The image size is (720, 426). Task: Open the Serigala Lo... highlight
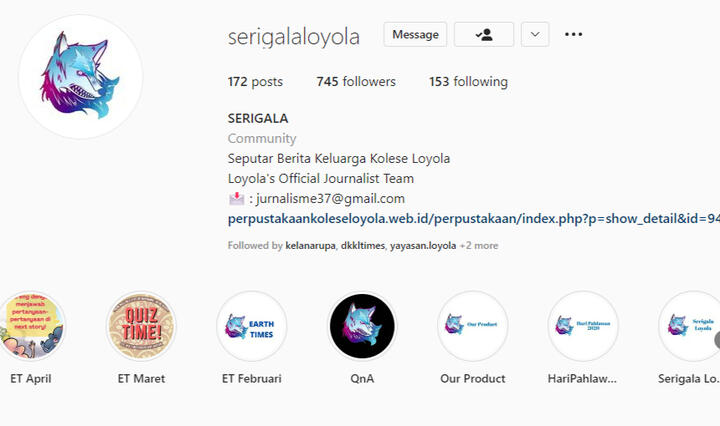click(x=691, y=326)
